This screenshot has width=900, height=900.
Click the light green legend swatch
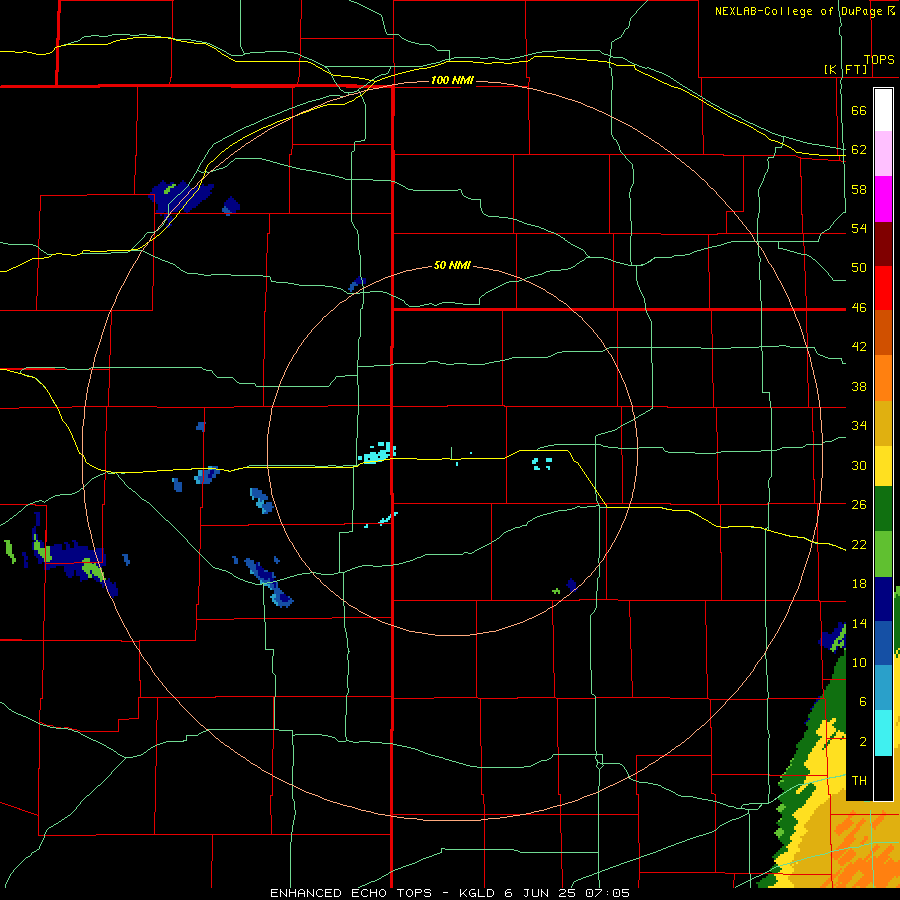[883, 554]
